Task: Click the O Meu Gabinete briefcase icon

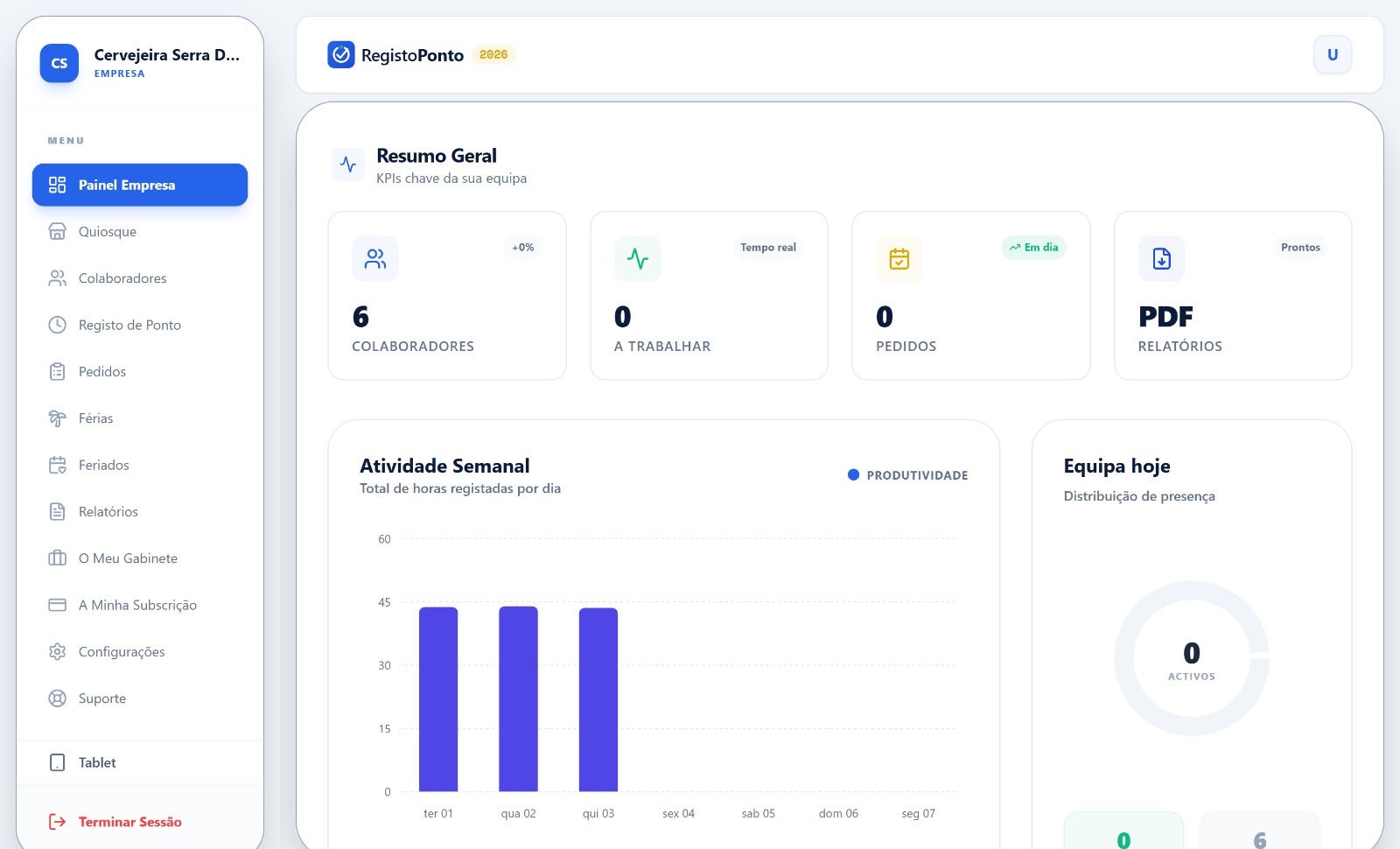Action: coord(57,558)
